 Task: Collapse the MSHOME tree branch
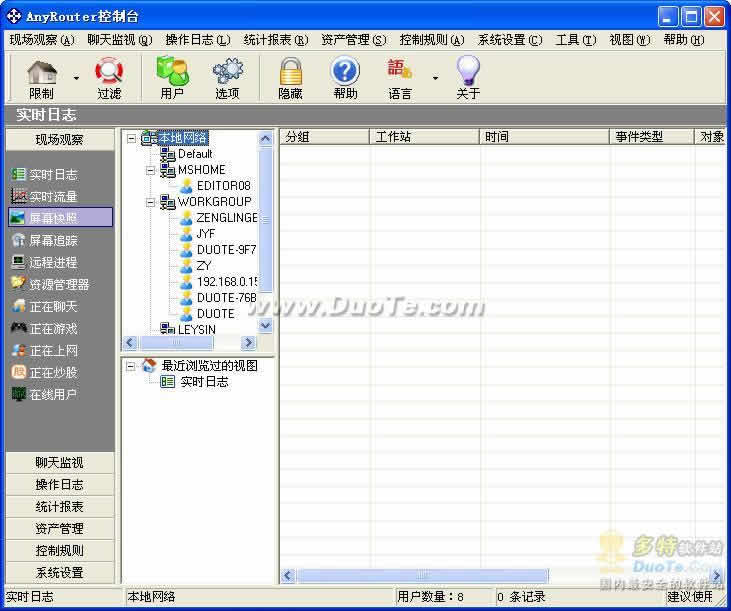(x=150, y=170)
